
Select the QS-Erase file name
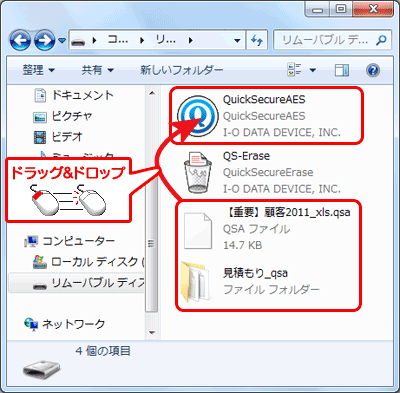pos(246,156)
